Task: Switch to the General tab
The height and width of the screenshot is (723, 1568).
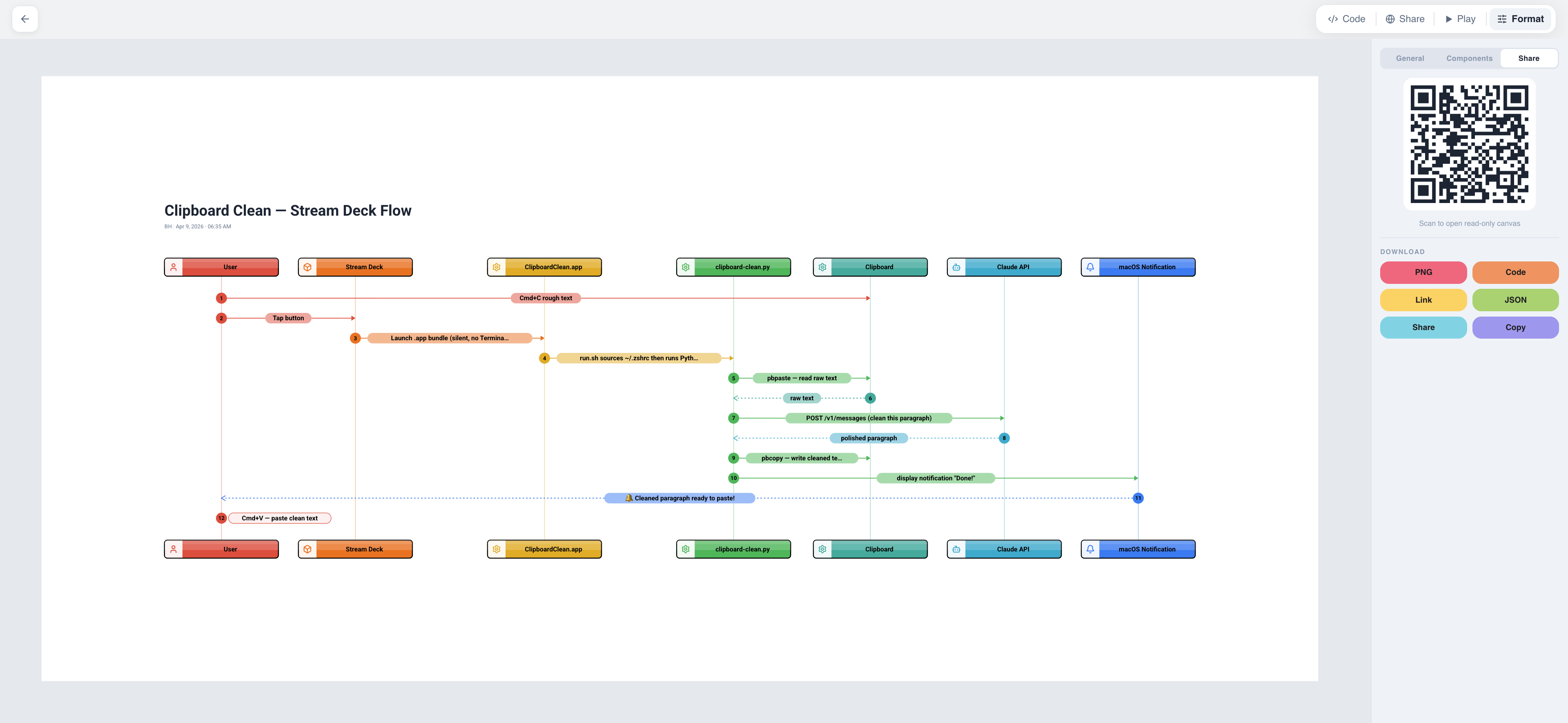Action: tap(1410, 58)
